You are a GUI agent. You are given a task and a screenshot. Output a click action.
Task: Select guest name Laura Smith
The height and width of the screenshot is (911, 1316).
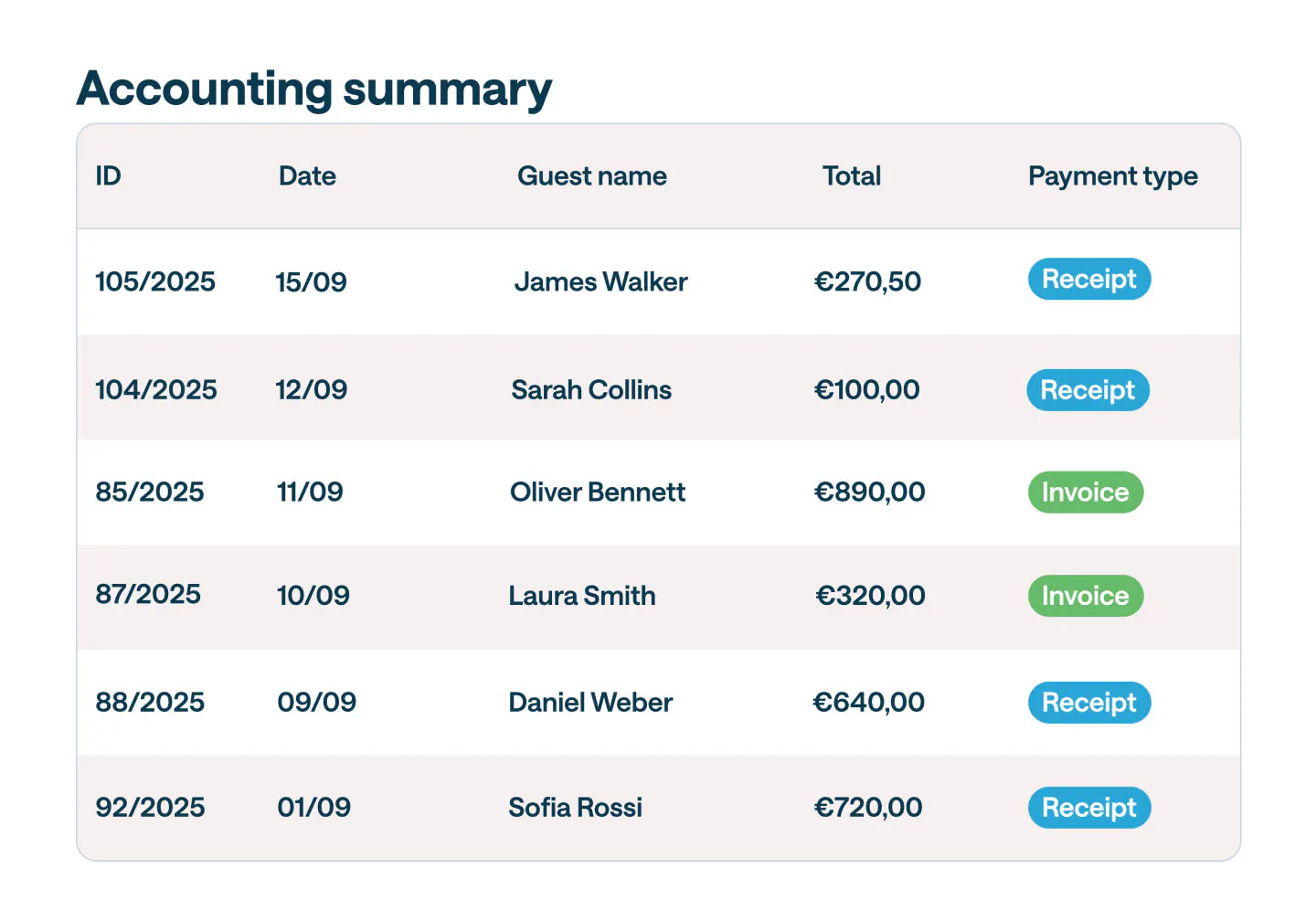[x=582, y=596]
